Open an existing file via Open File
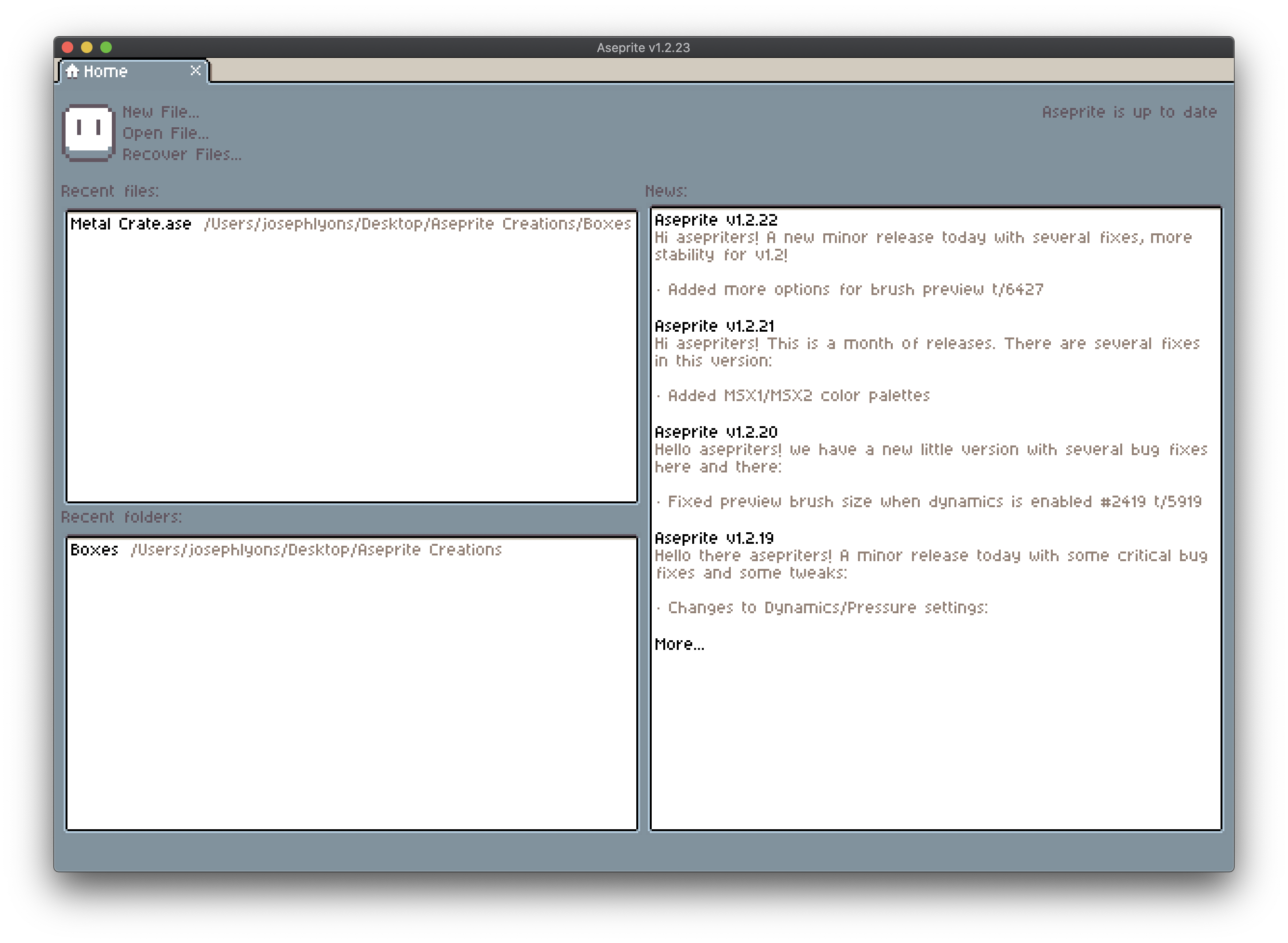Screen dimensions: 1288x943 click(x=165, y=133)
